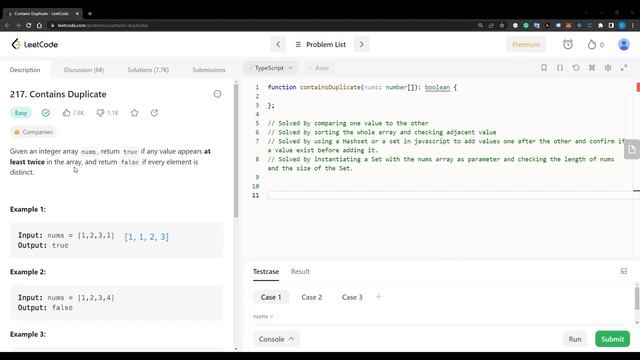Click the format code braces icon
The image size is (640, 360).
pos(560,68)
